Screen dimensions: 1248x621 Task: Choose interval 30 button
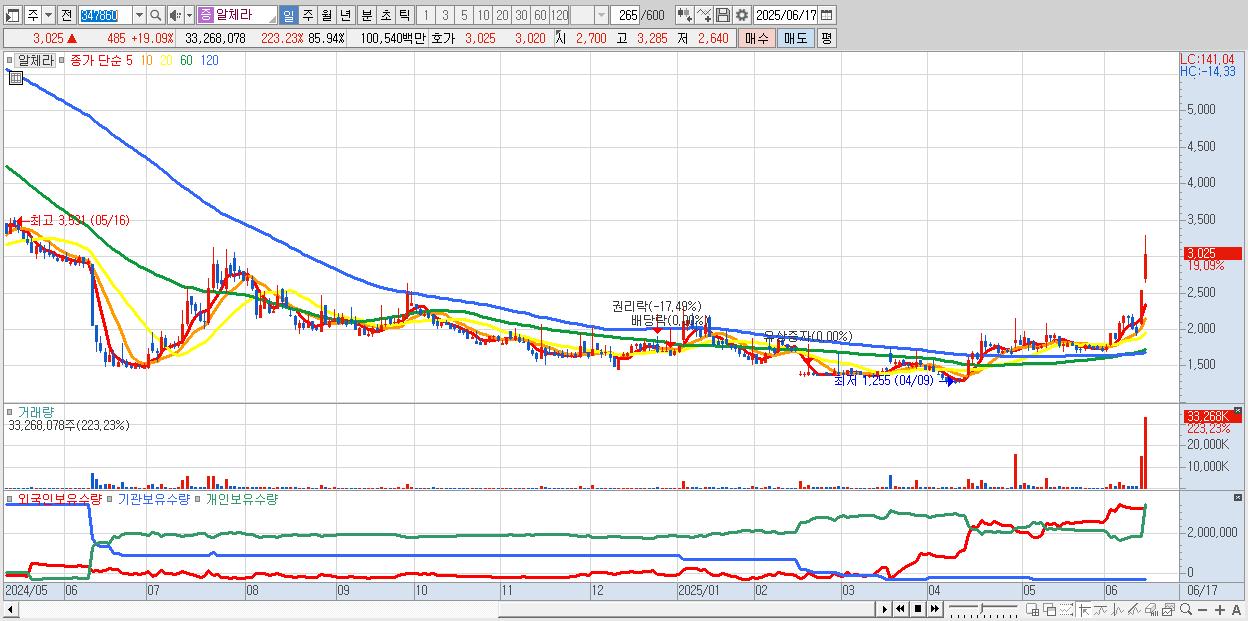[521, 15]
